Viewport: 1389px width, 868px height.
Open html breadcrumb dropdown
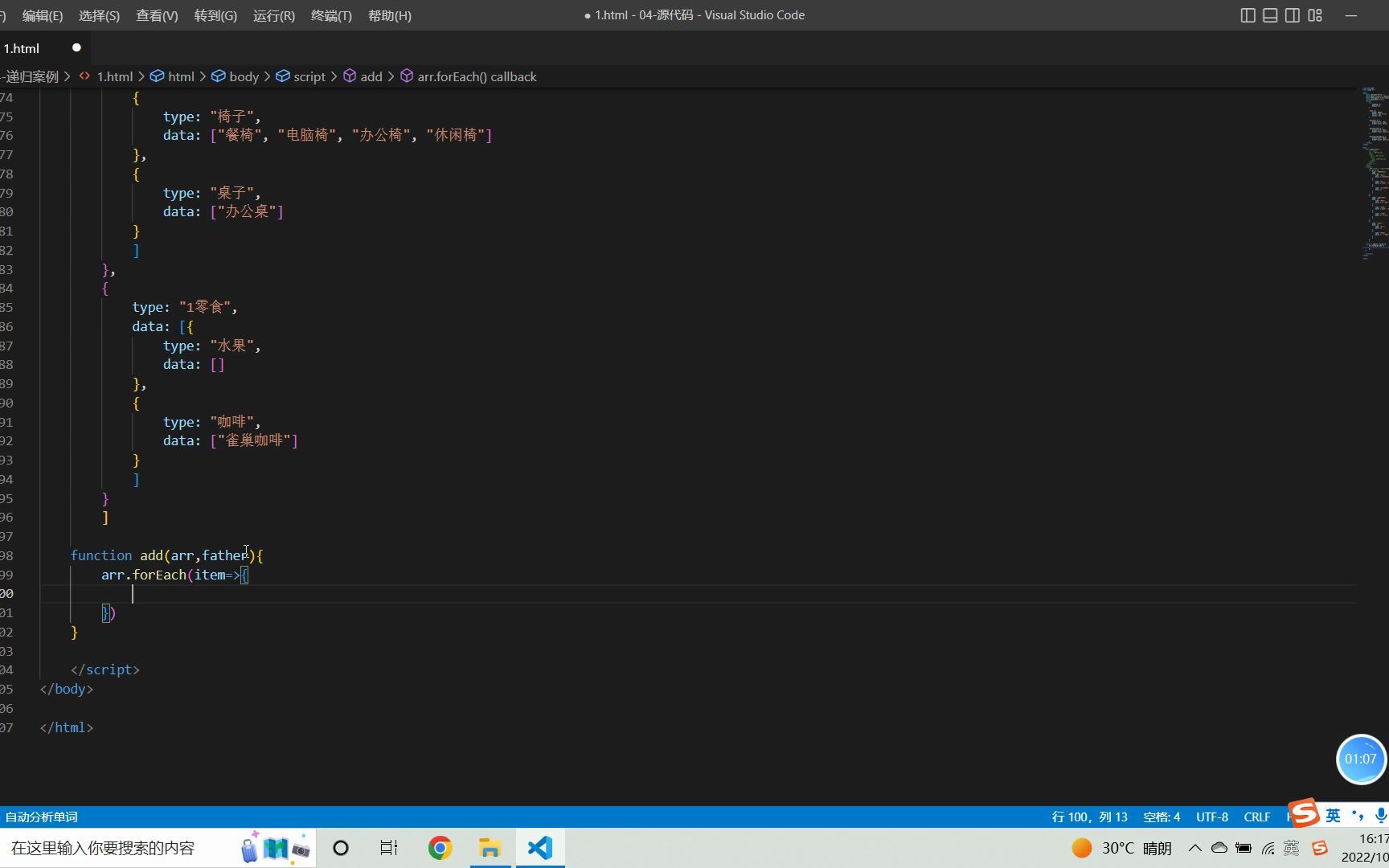[x=181, y=76]
